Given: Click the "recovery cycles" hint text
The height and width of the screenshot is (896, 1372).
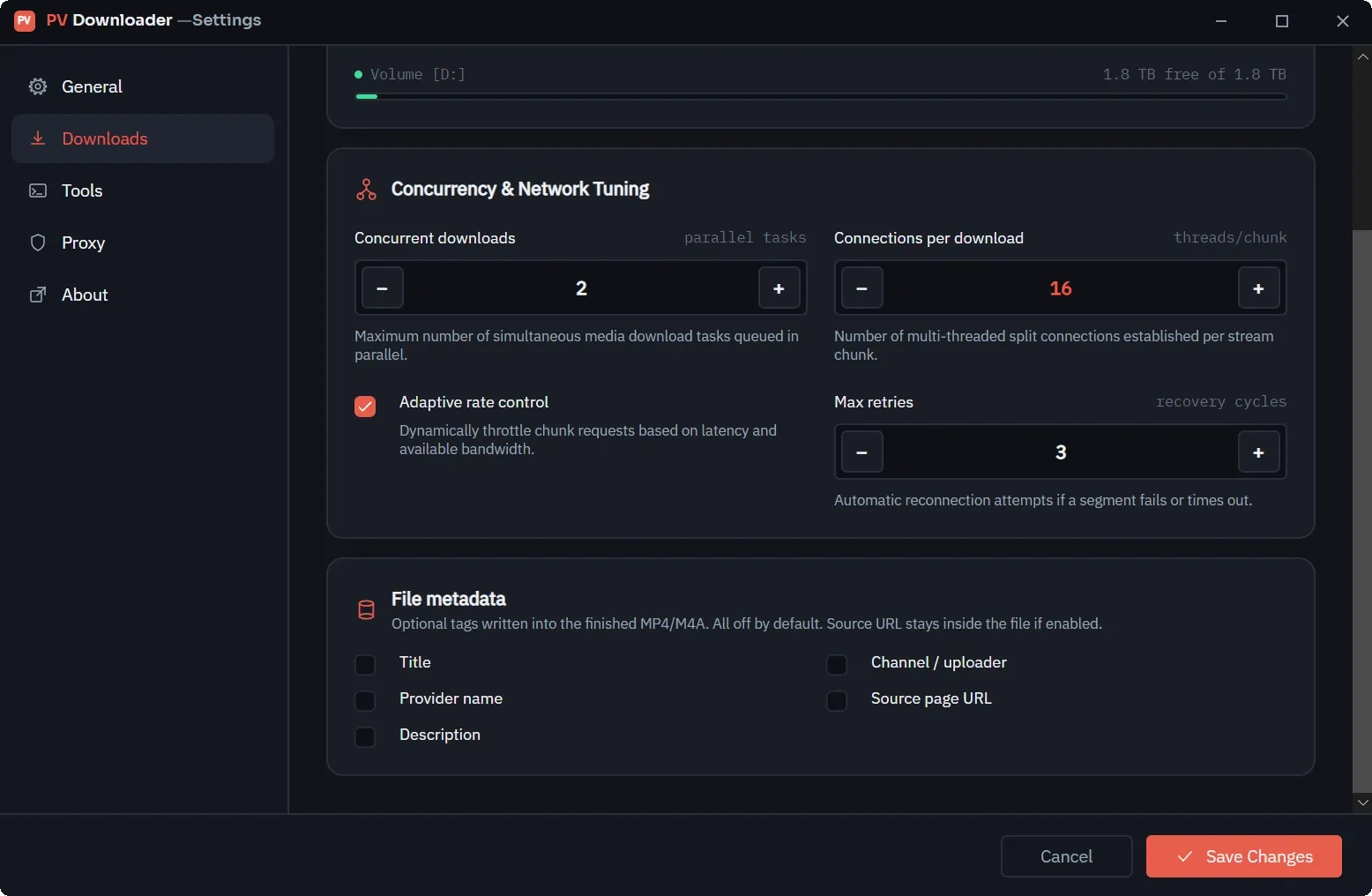Looking at the screenshot, I should 1221,401.
